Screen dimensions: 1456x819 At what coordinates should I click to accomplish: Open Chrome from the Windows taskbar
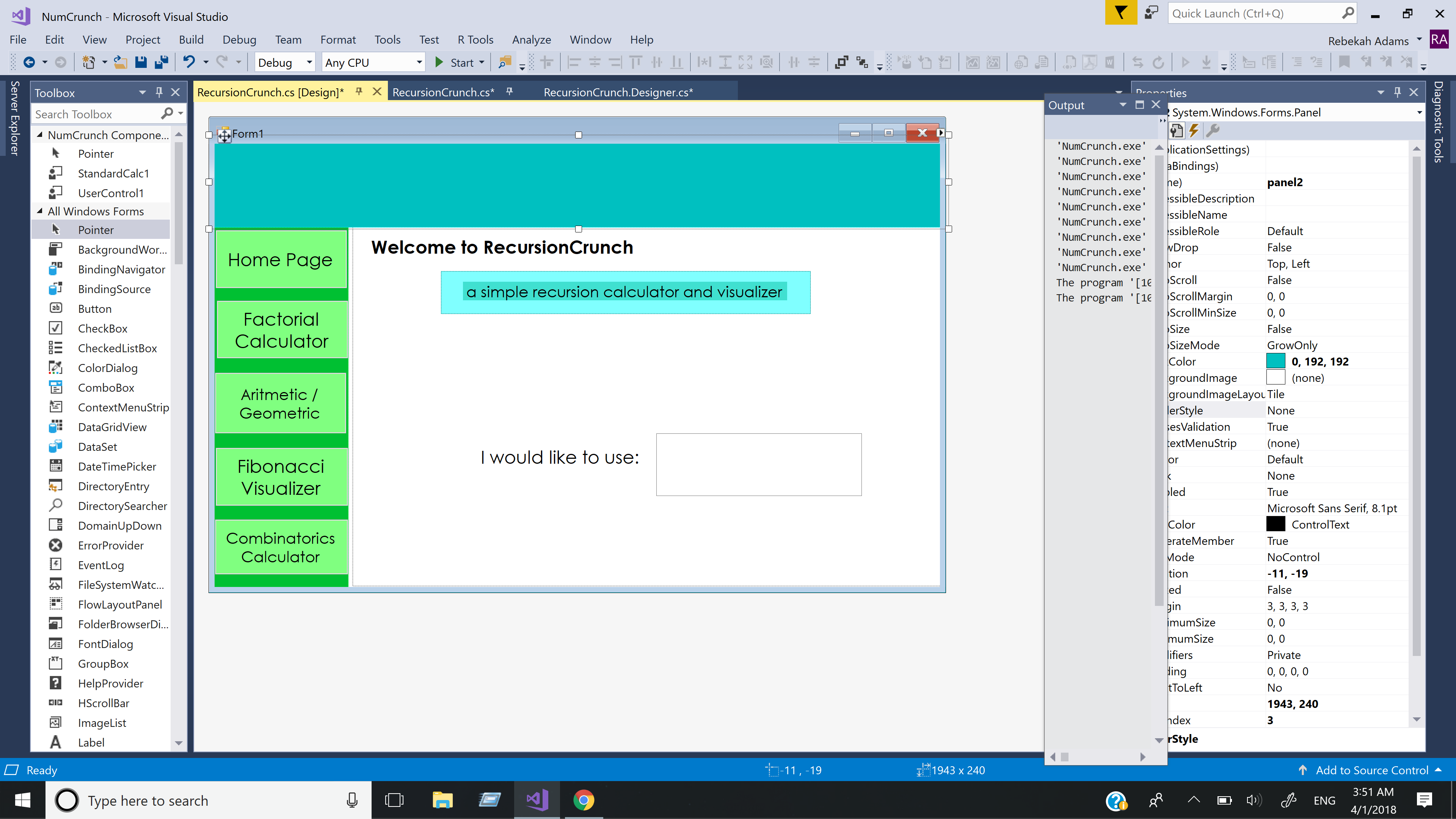click(x=583, y=800)
